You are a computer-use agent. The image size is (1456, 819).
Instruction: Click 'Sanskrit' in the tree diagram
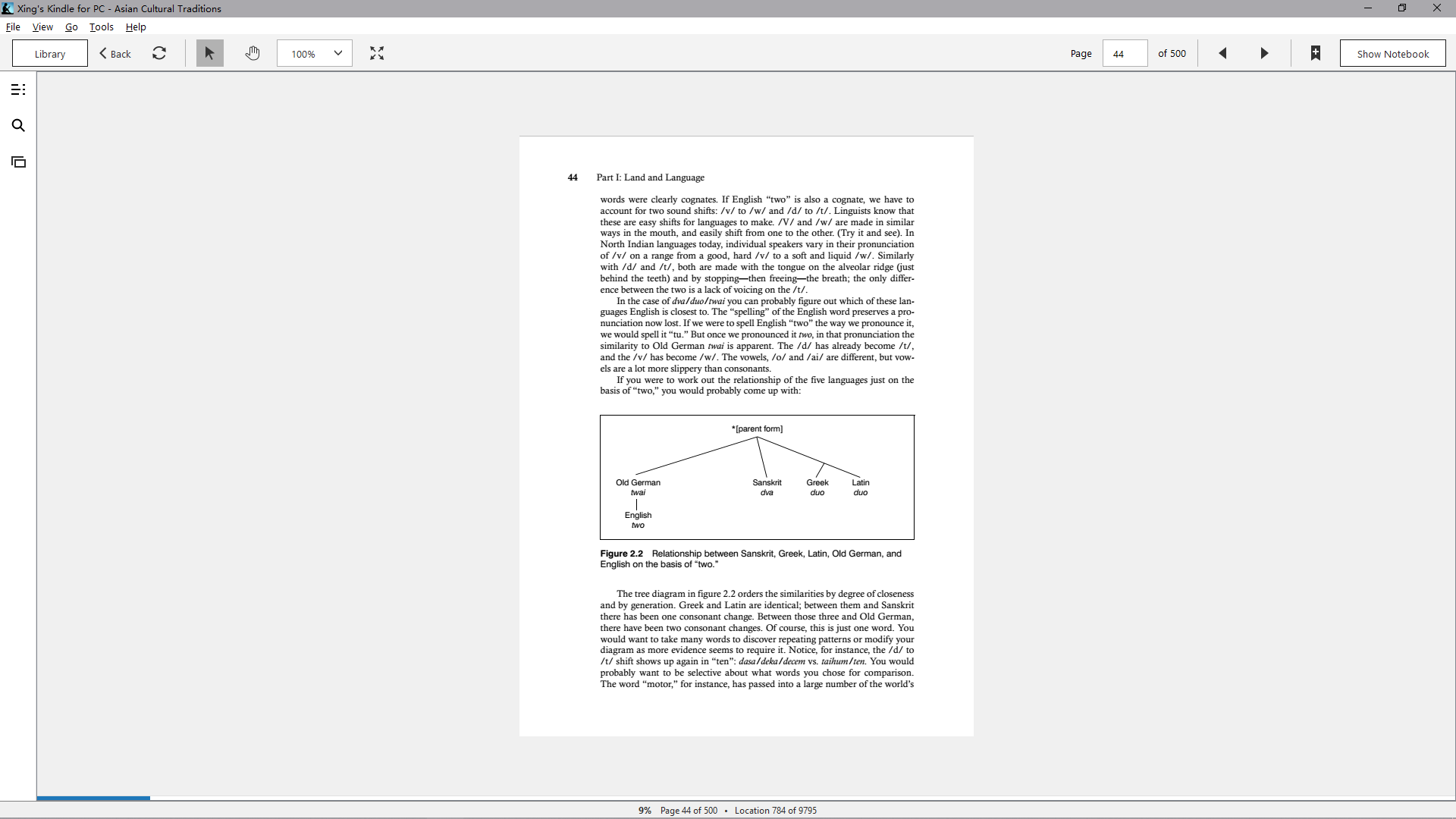767,482
